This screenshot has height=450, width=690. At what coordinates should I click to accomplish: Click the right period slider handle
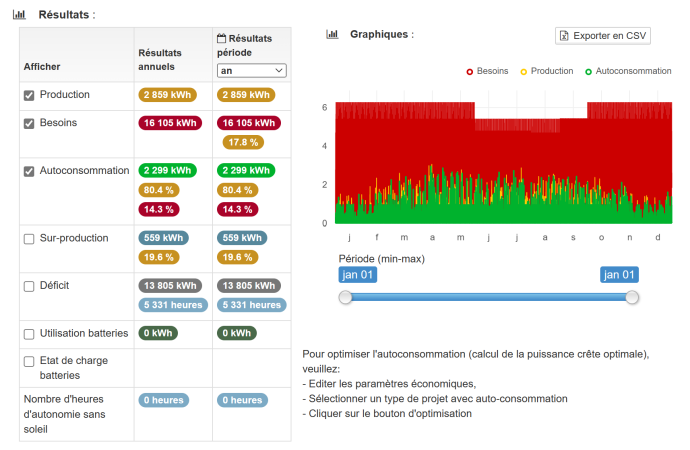pos(632,297)
